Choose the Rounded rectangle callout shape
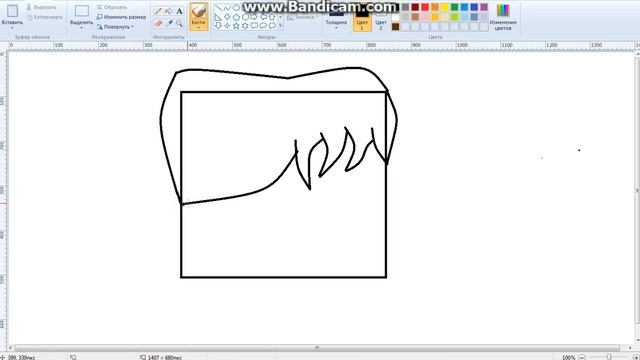This screenshot has width=640, height=360. coord(254,26)
